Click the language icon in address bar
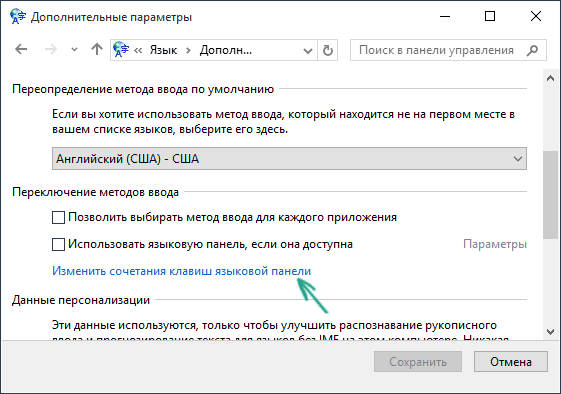 pyautogui.click(x=121, y=50)
